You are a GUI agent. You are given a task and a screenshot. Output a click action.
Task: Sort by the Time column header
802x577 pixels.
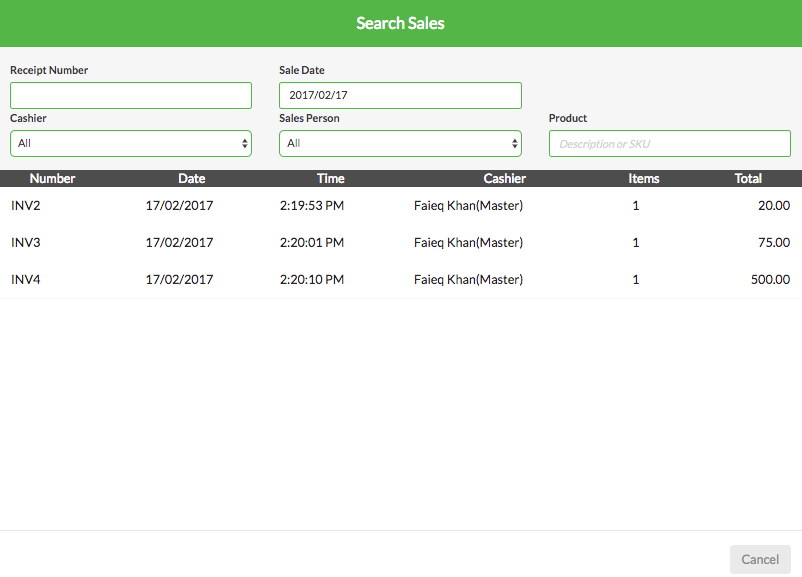[x=330, y=179]
